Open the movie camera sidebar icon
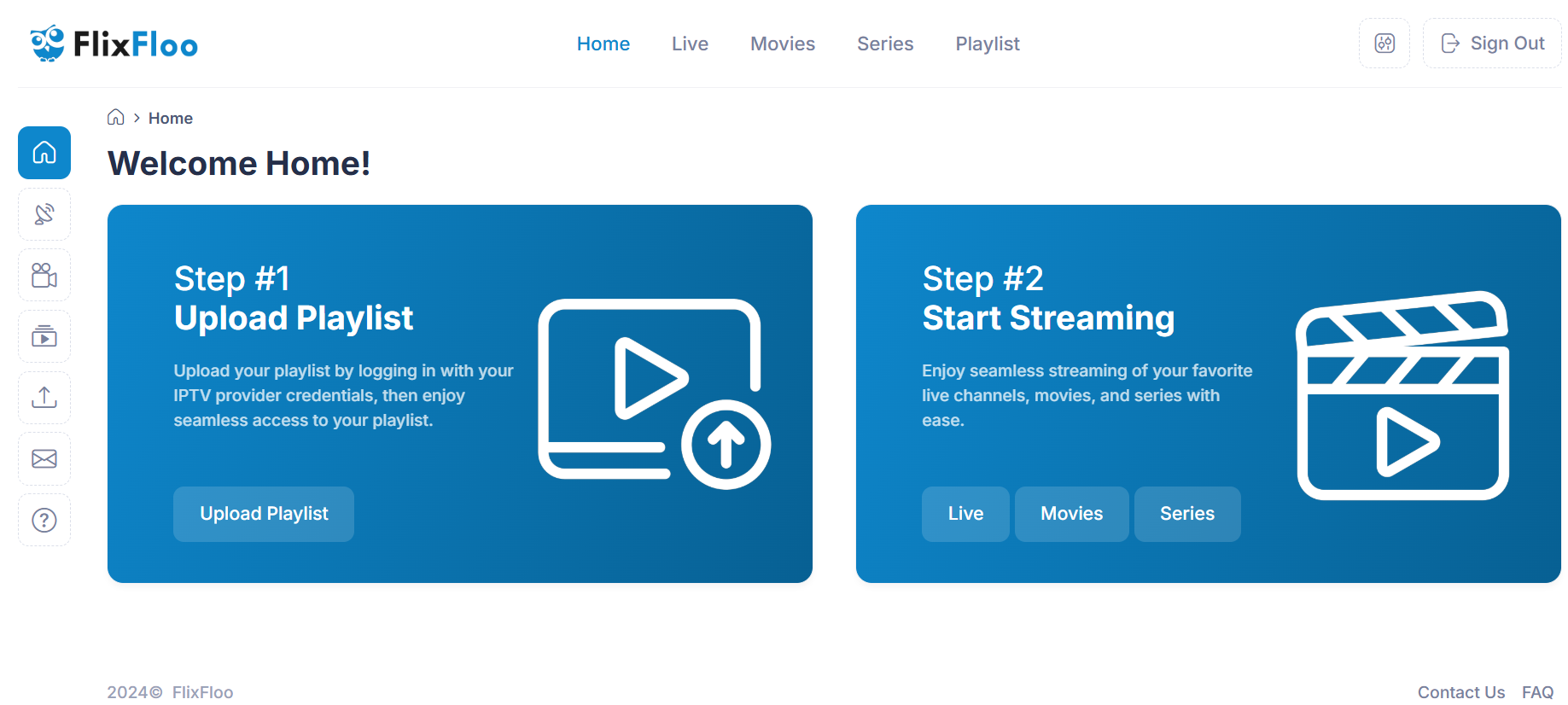 click(44, 276)
